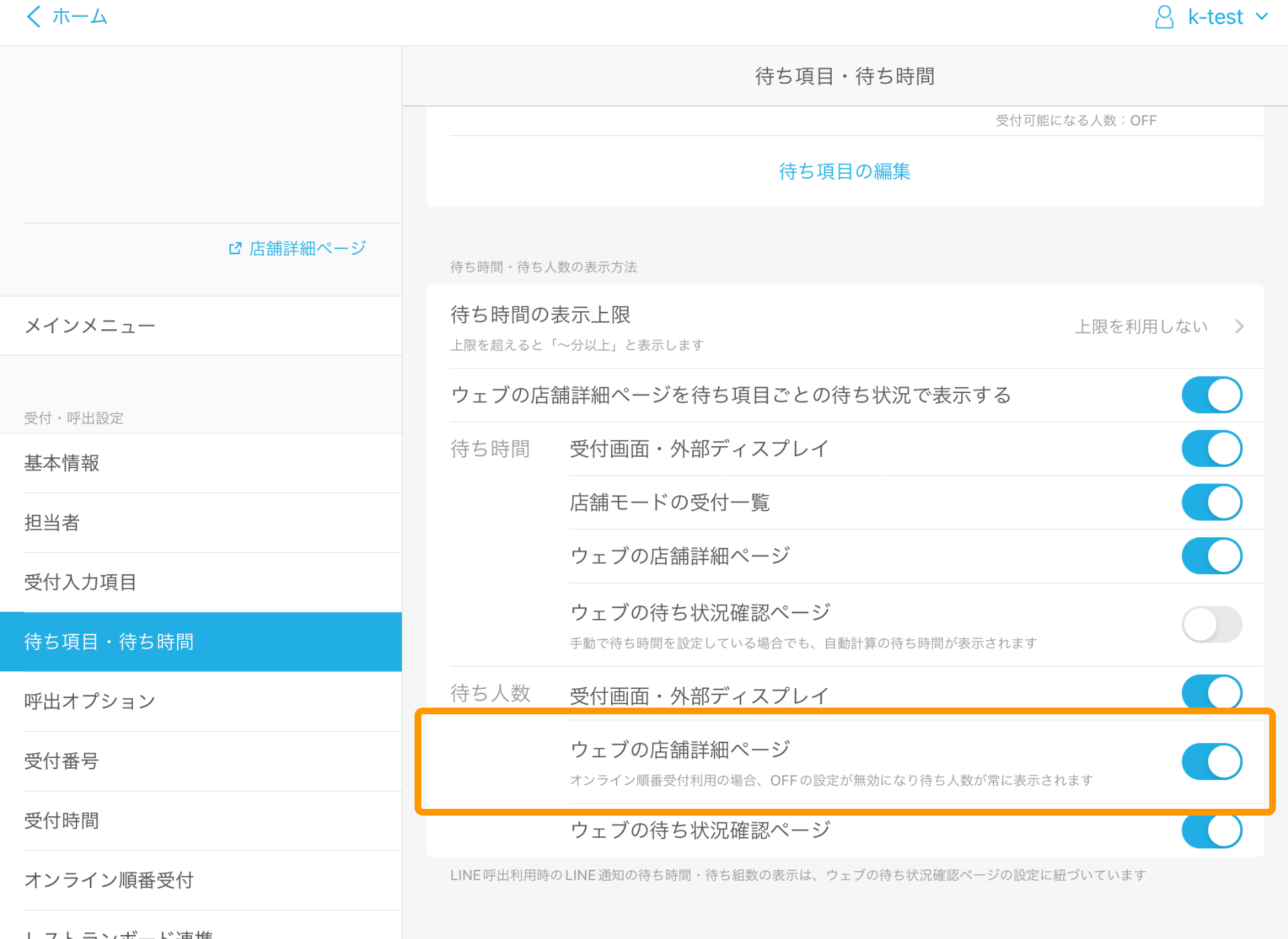1288x939 pixels.
Task: Open 店舗詳細ページ link
Action: pos(308,249)
